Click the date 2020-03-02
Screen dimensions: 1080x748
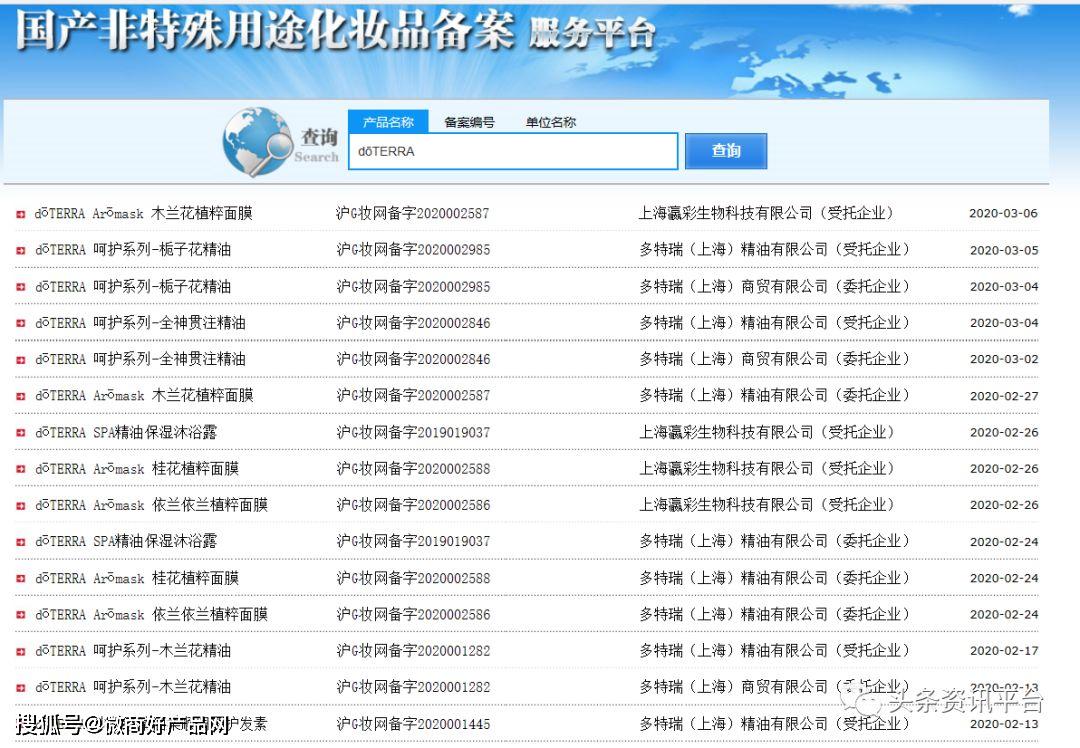(1004, 360)
